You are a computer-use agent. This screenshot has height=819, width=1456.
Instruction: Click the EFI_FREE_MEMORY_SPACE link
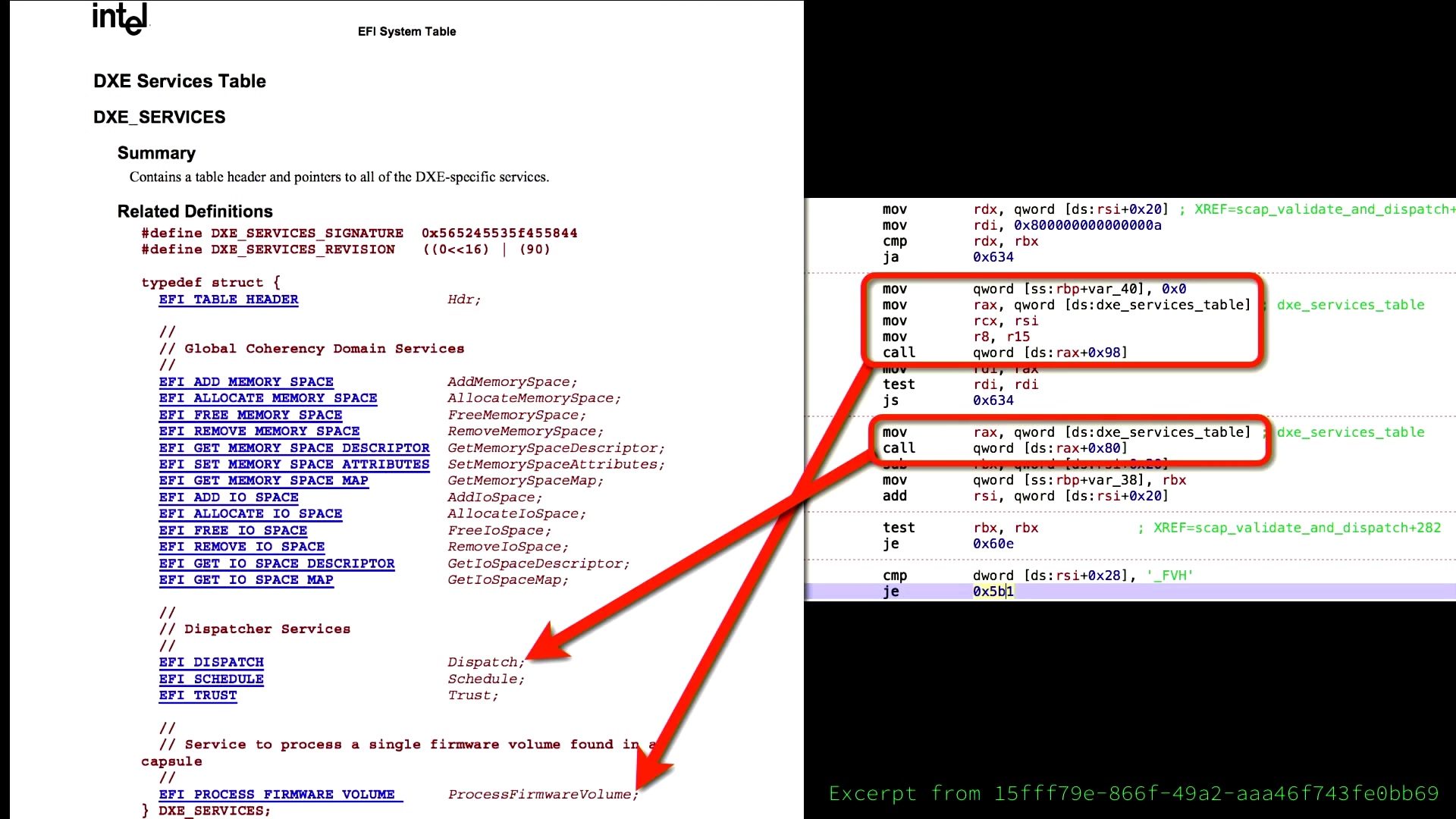250,415
